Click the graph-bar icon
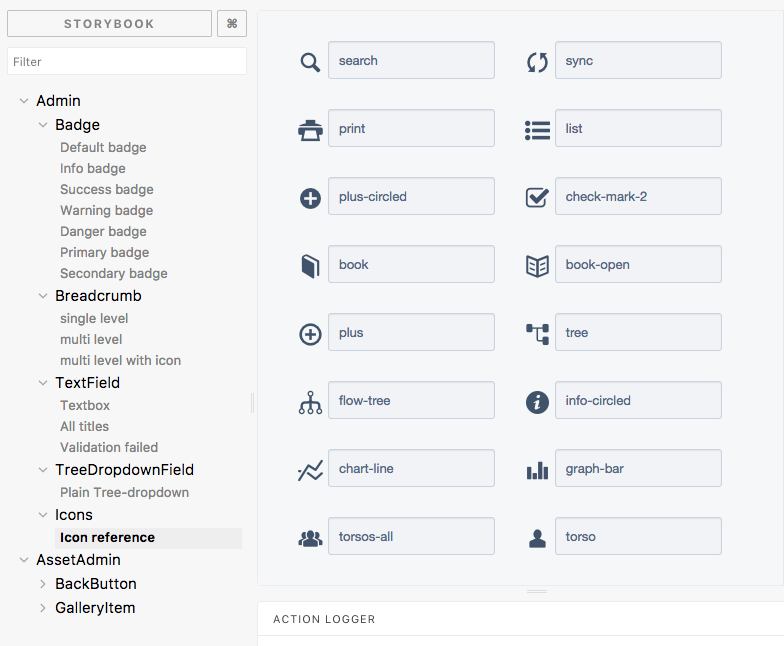 (x=537, y=470)
